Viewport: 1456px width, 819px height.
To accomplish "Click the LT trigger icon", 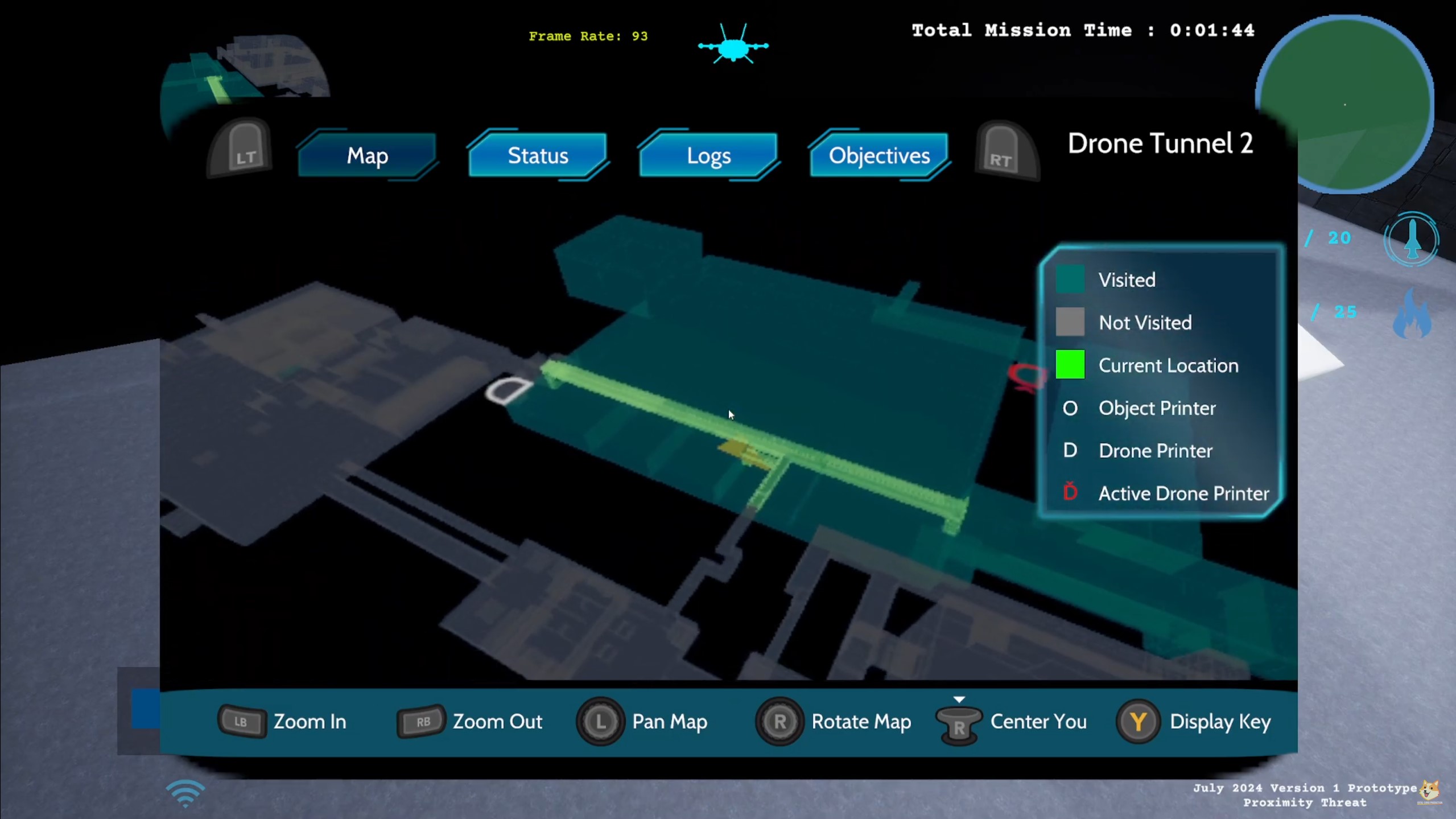I will click(241, 147).
